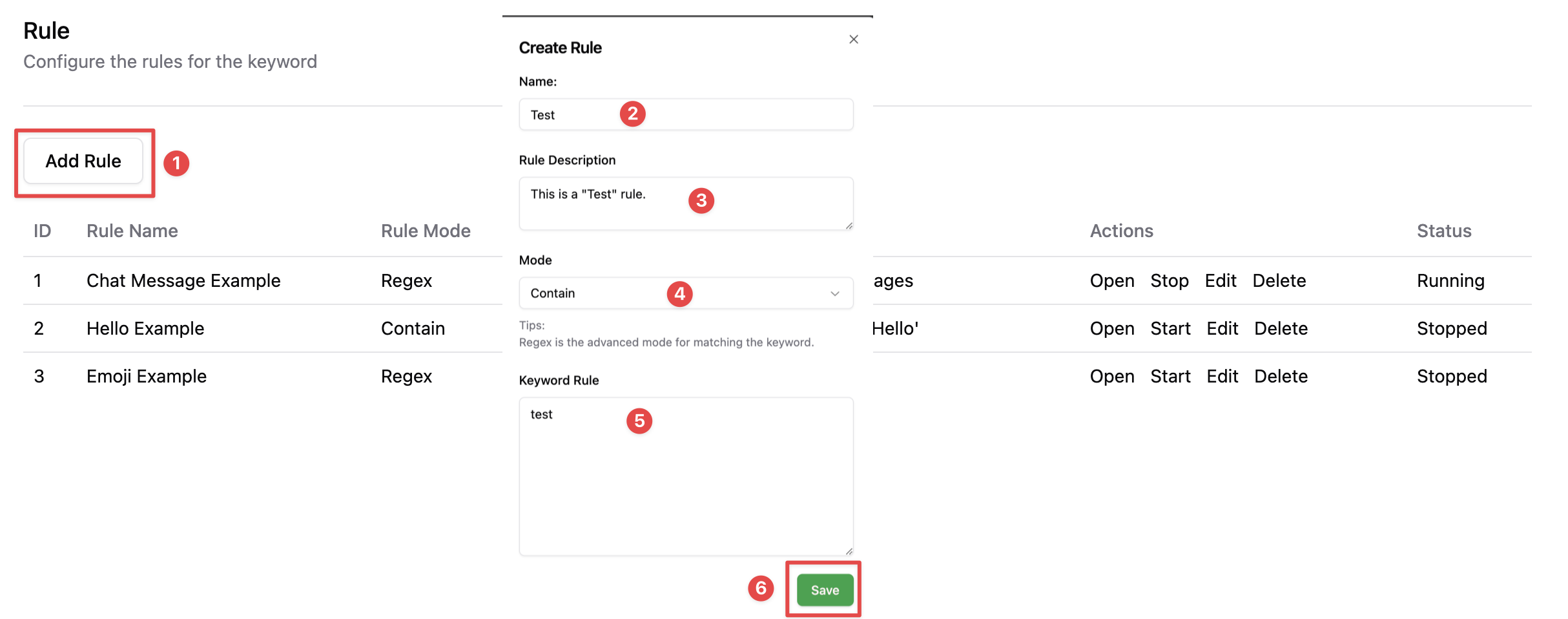Open the Chat Message Example rule

coord(1112,280)
